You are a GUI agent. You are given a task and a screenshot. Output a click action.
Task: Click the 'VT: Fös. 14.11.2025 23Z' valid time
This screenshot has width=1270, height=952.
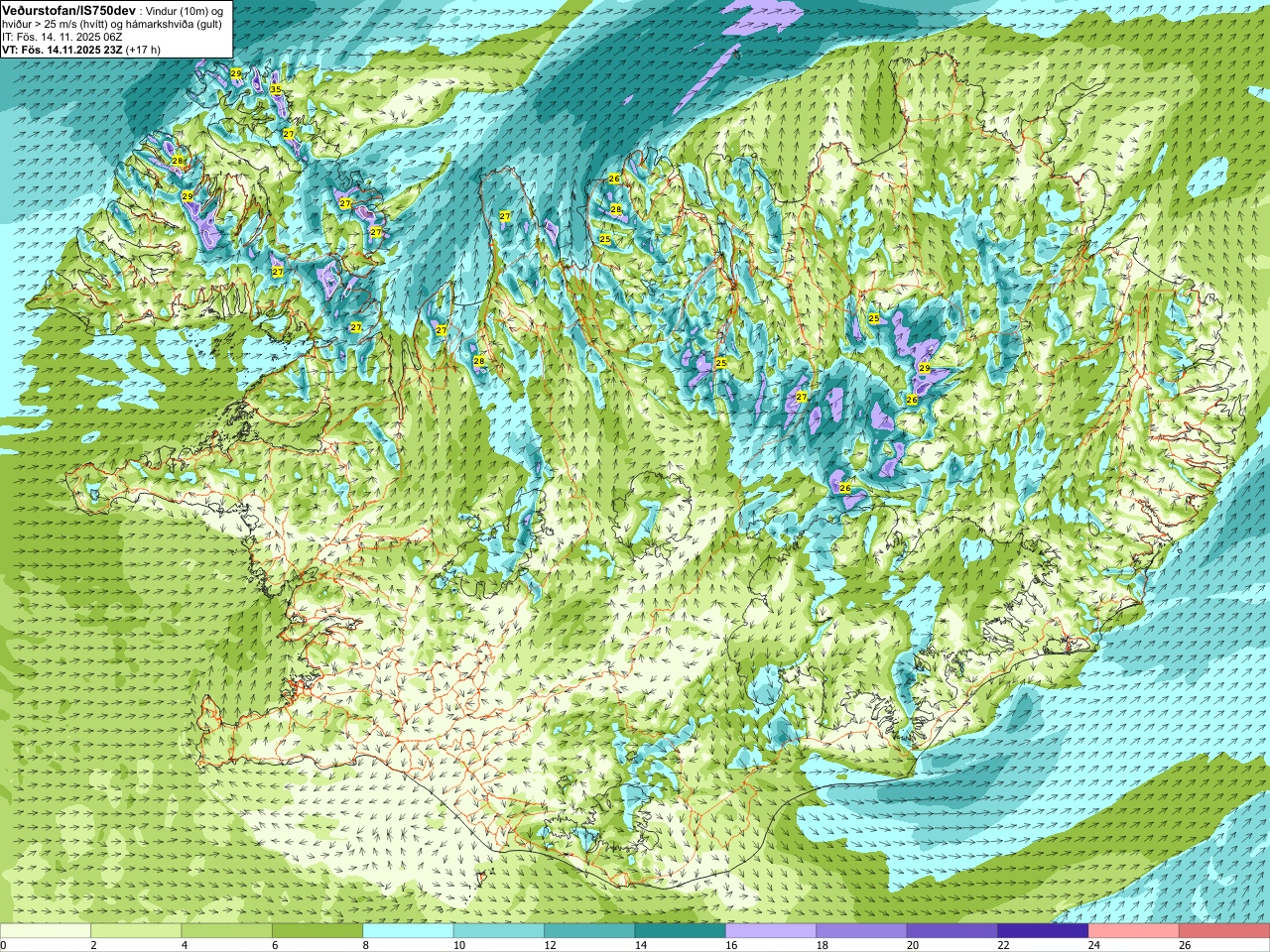pyautogui.click(x=61, y=50)
